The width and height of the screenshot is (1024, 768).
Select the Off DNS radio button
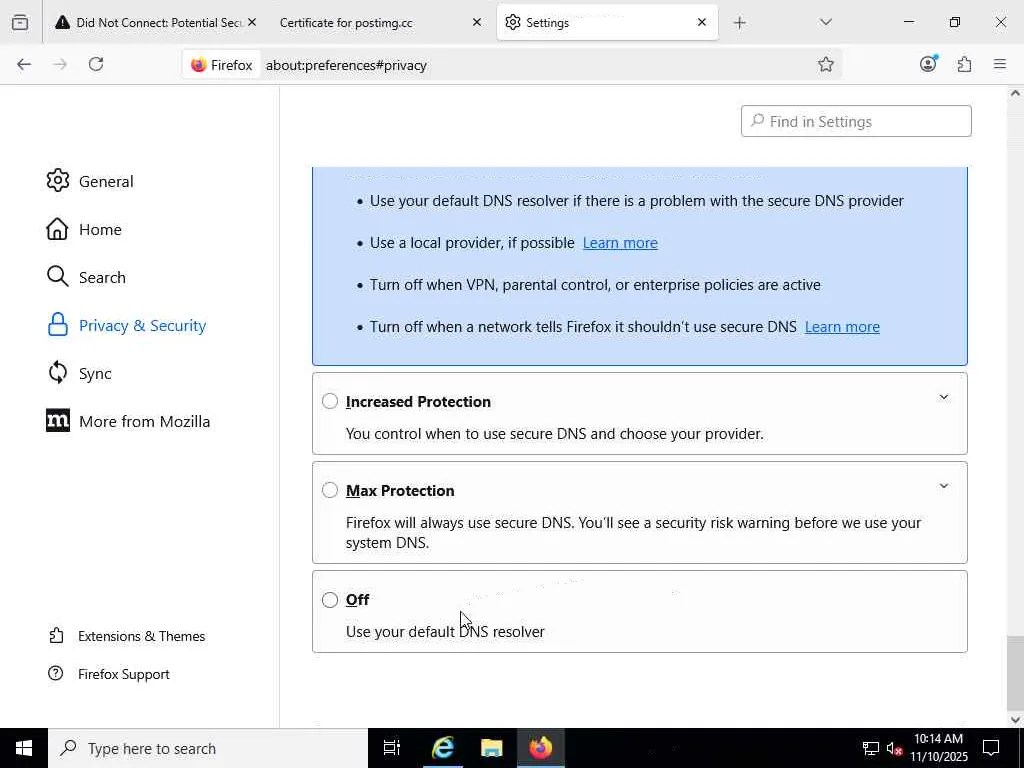[x=330, y=600]
